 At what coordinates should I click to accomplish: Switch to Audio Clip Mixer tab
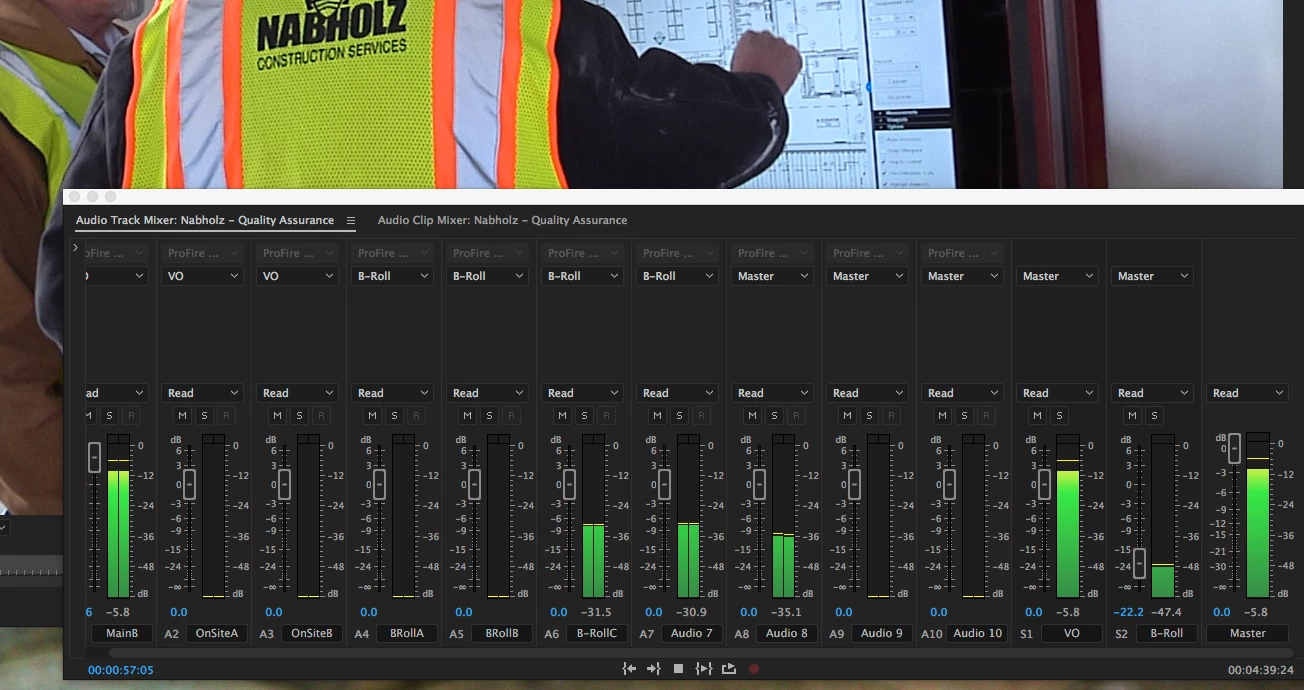click(x=502, y=220)
